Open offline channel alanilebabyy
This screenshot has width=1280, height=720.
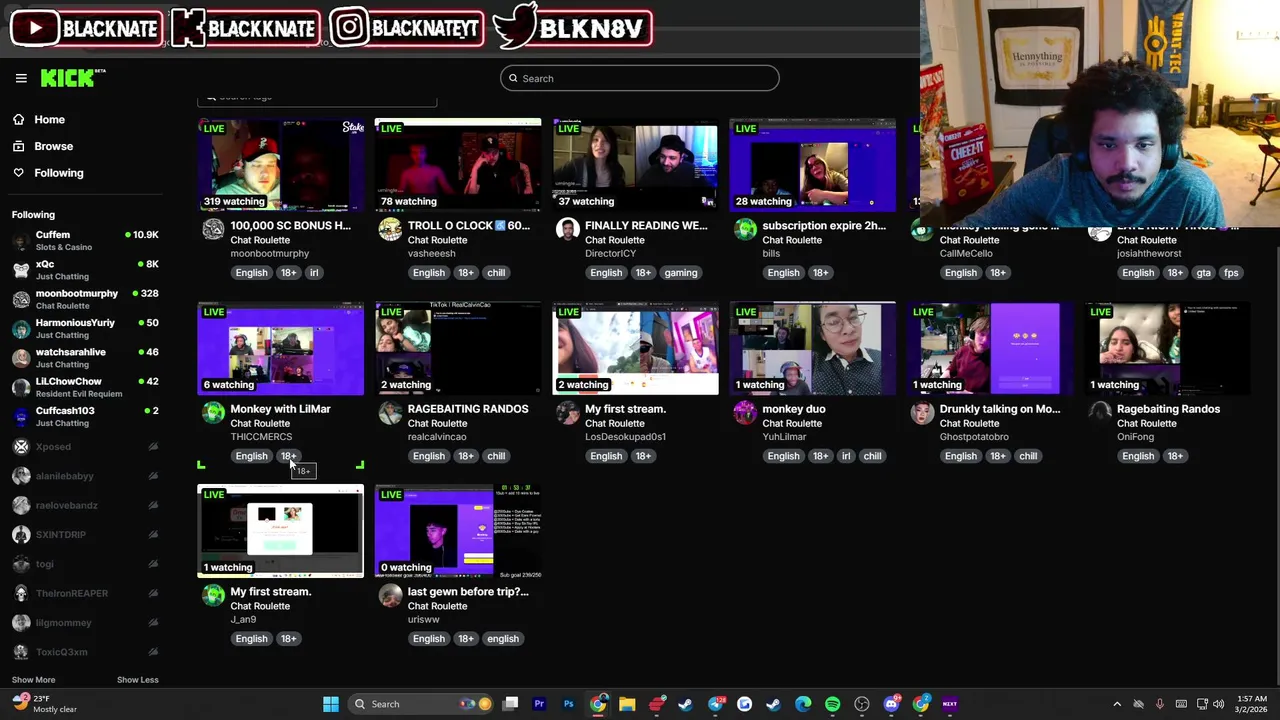[85, 476]
